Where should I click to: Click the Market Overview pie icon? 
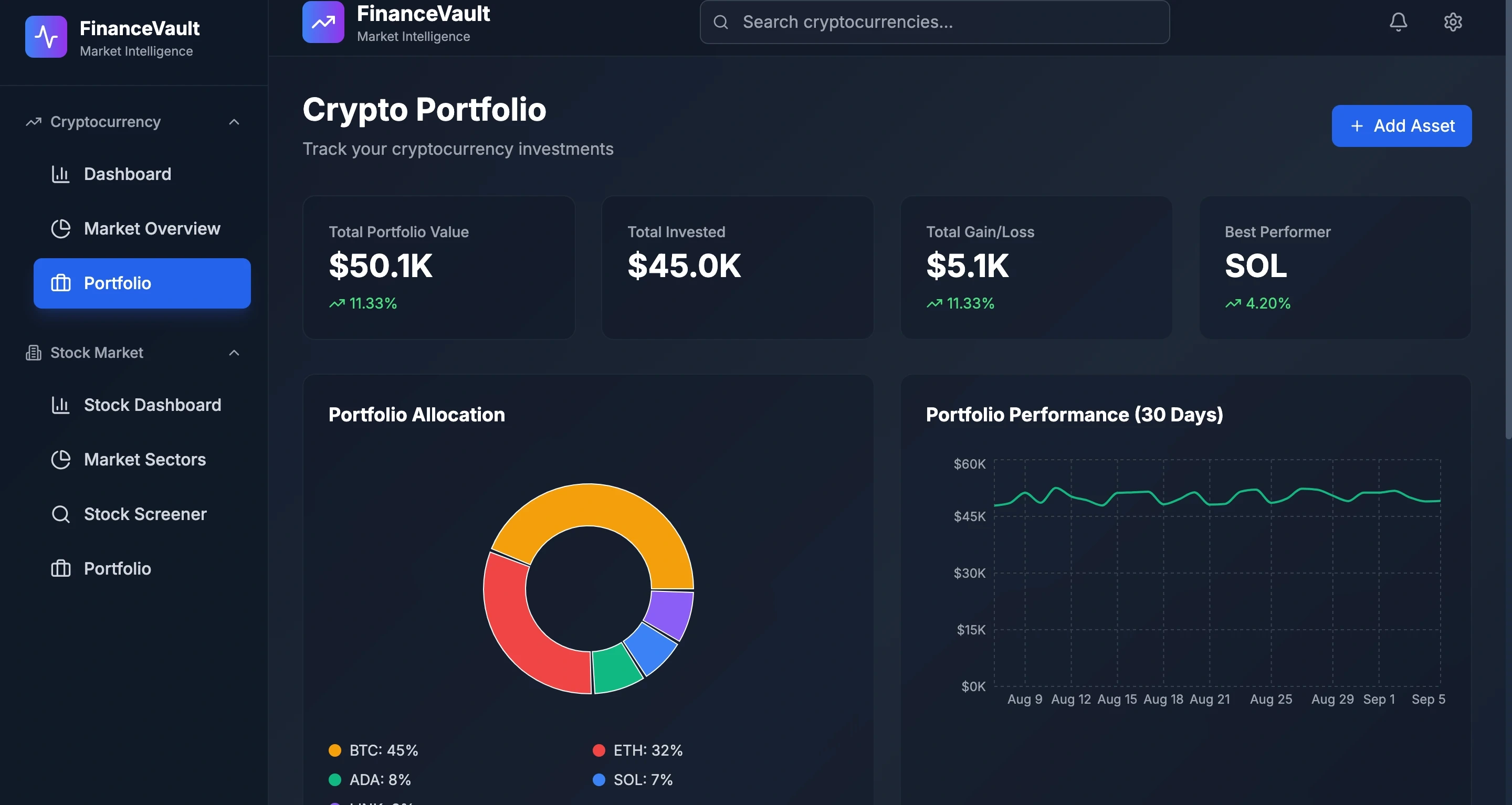60,229
